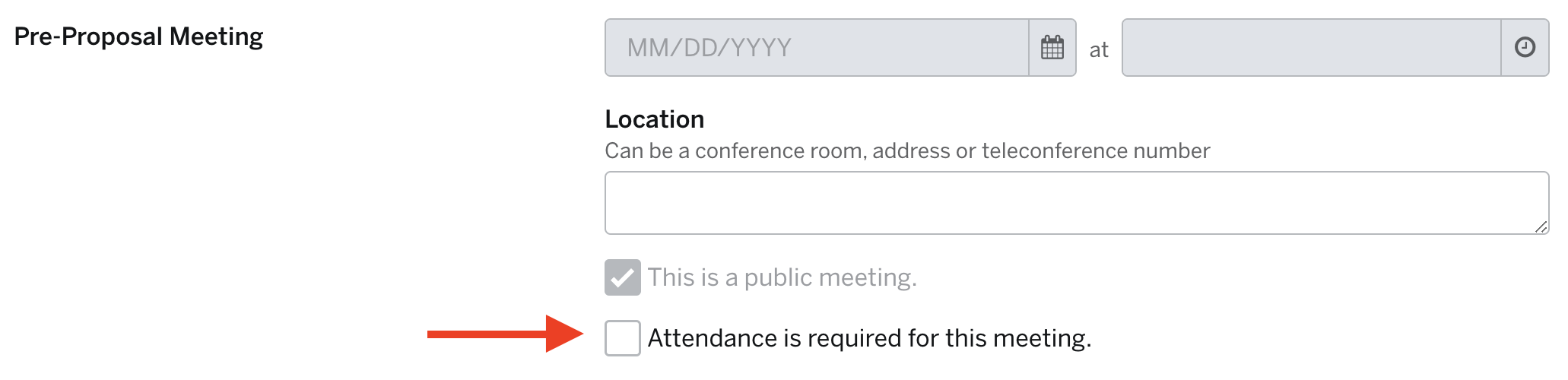Click the resize handle of Location textarea

click(1541, 226)
